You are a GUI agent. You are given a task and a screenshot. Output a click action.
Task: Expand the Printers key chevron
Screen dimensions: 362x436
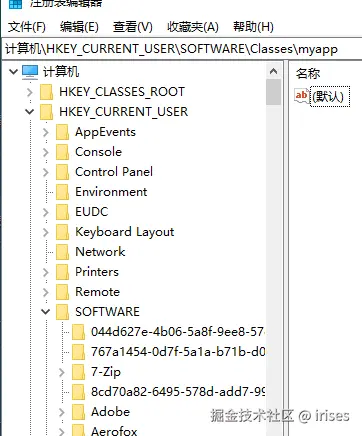click(46, 272)
